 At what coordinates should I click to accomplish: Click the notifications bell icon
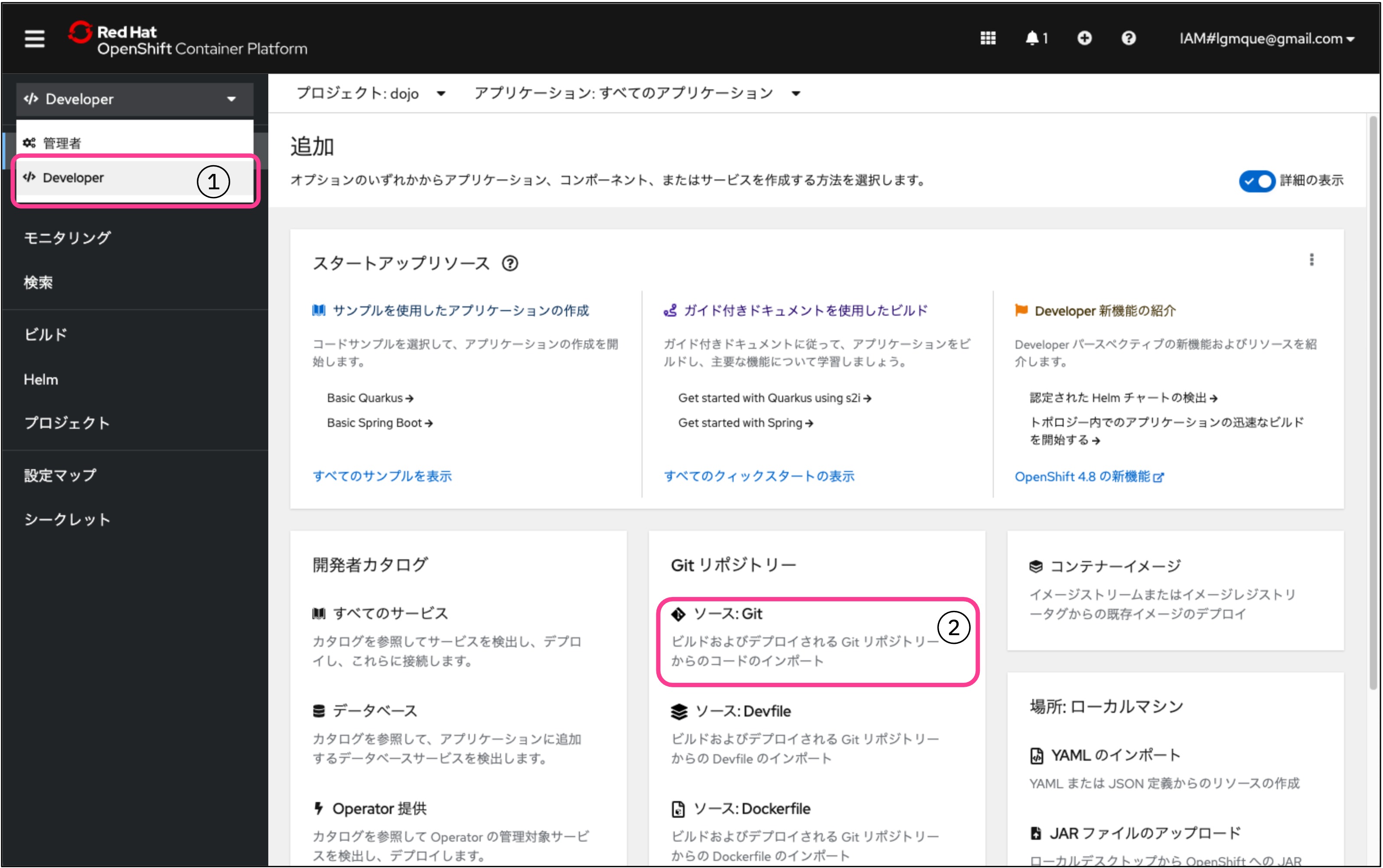tap(1033, 39)
